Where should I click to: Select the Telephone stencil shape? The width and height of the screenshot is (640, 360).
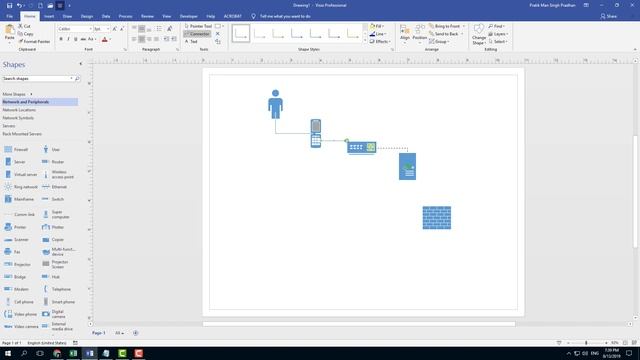(56, 289)
